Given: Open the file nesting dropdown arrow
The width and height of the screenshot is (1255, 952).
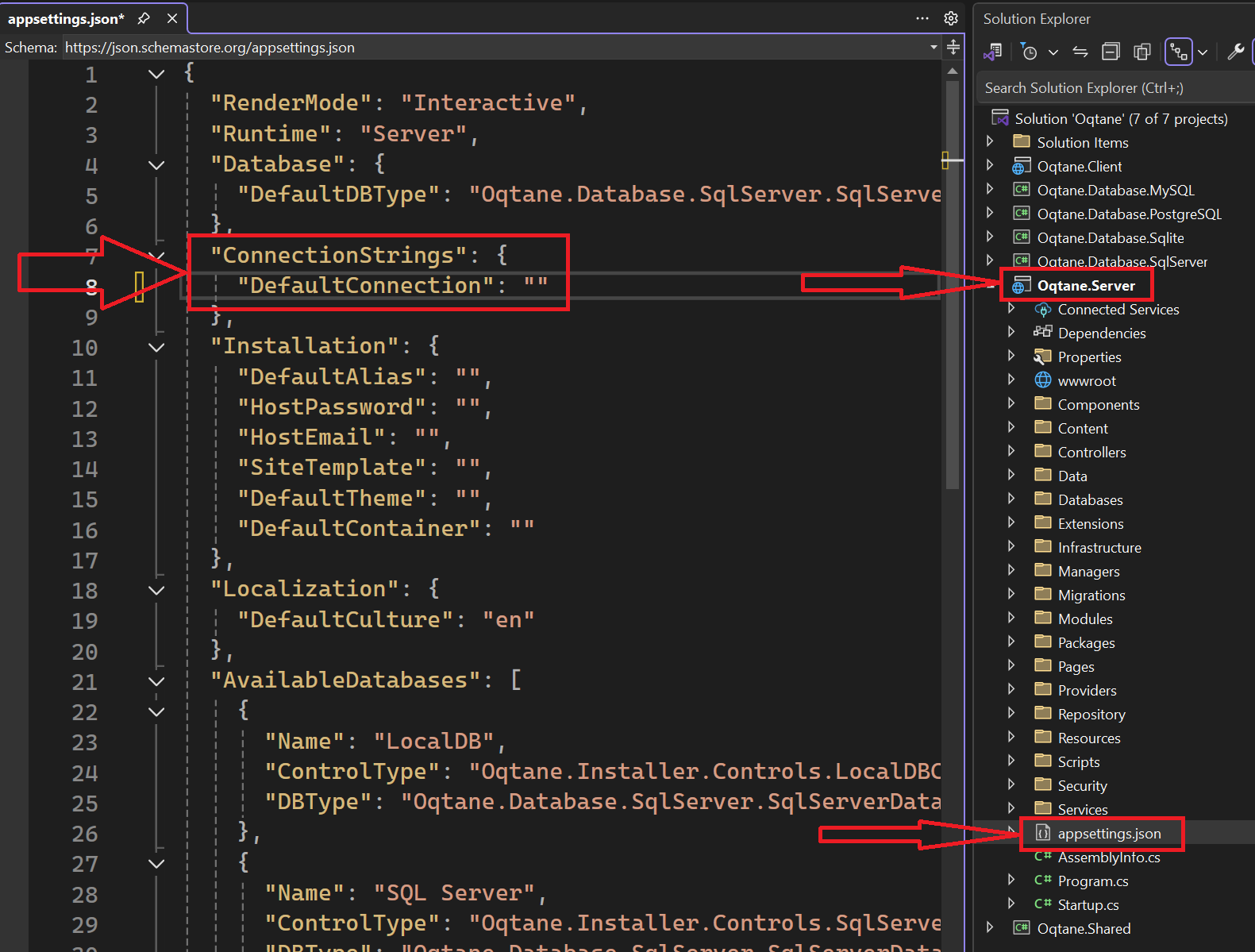Looking at the screenshot, I should [1203, 52].
